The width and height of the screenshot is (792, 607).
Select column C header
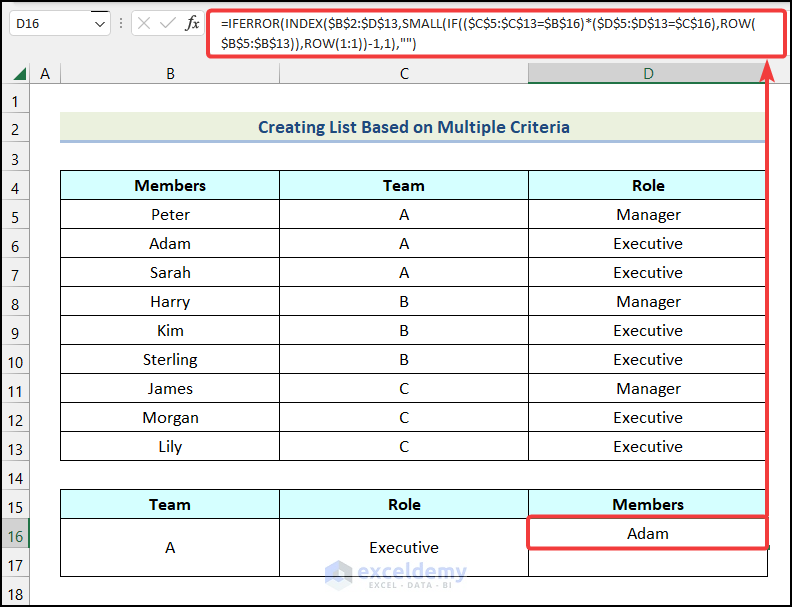[404, 73]
